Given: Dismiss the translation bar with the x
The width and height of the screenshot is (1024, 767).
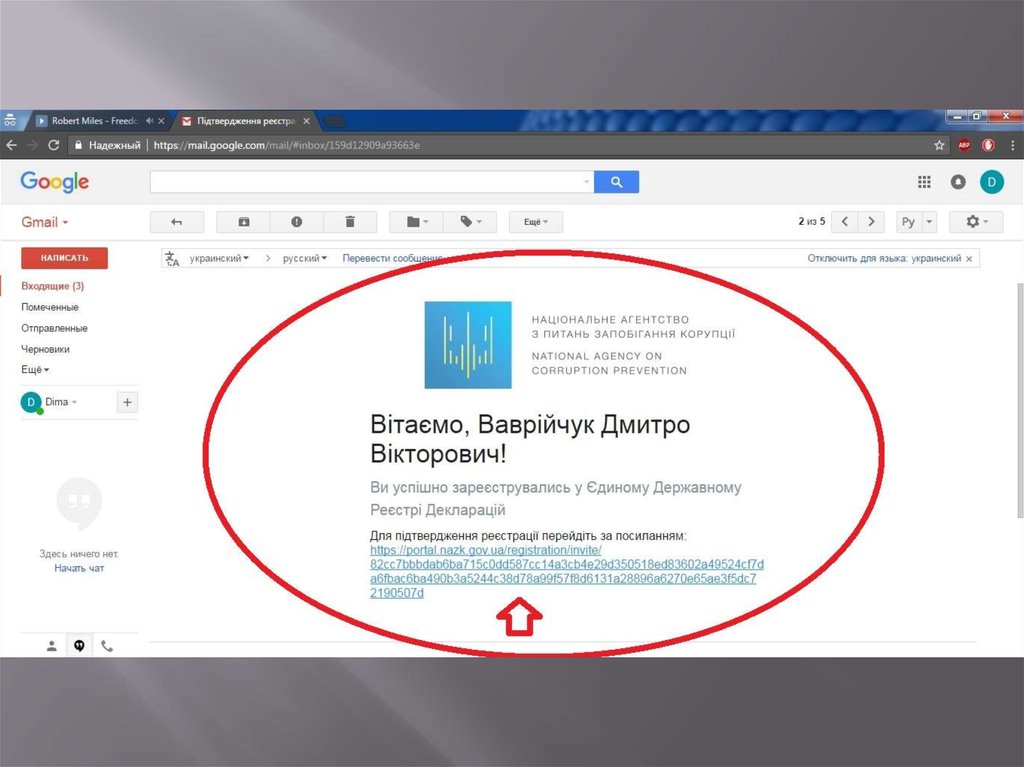Looking at the screenshot, I should pos(969,259).
